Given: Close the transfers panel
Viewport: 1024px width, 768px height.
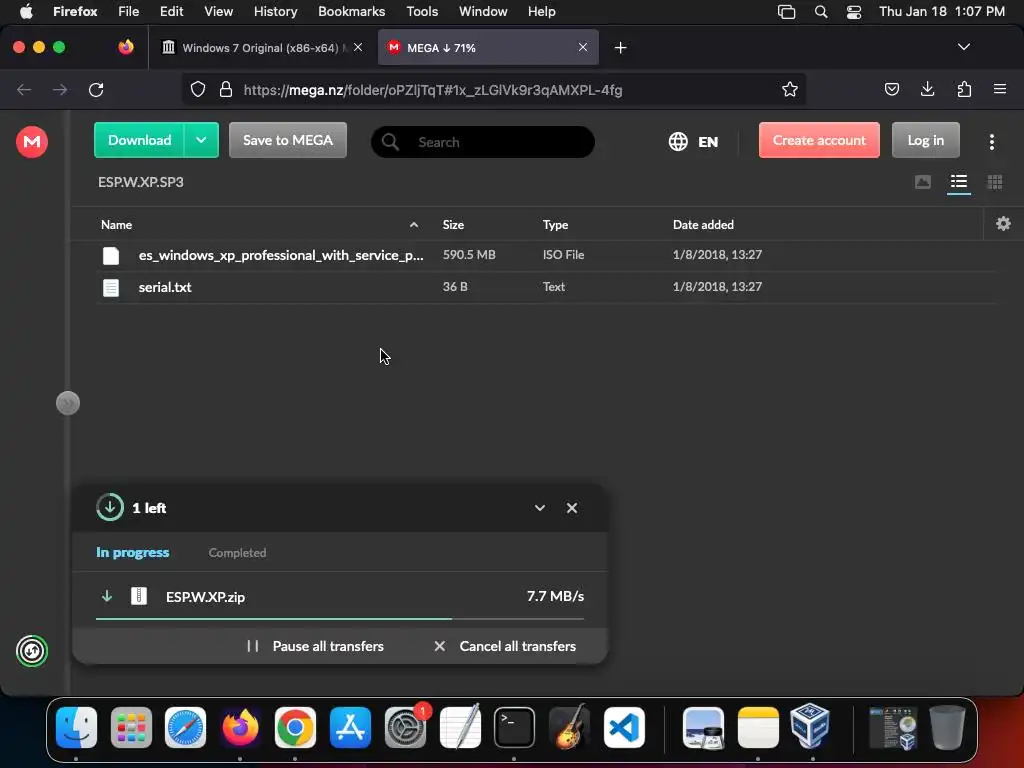Looking at the screenshot, I should point(571,507).
